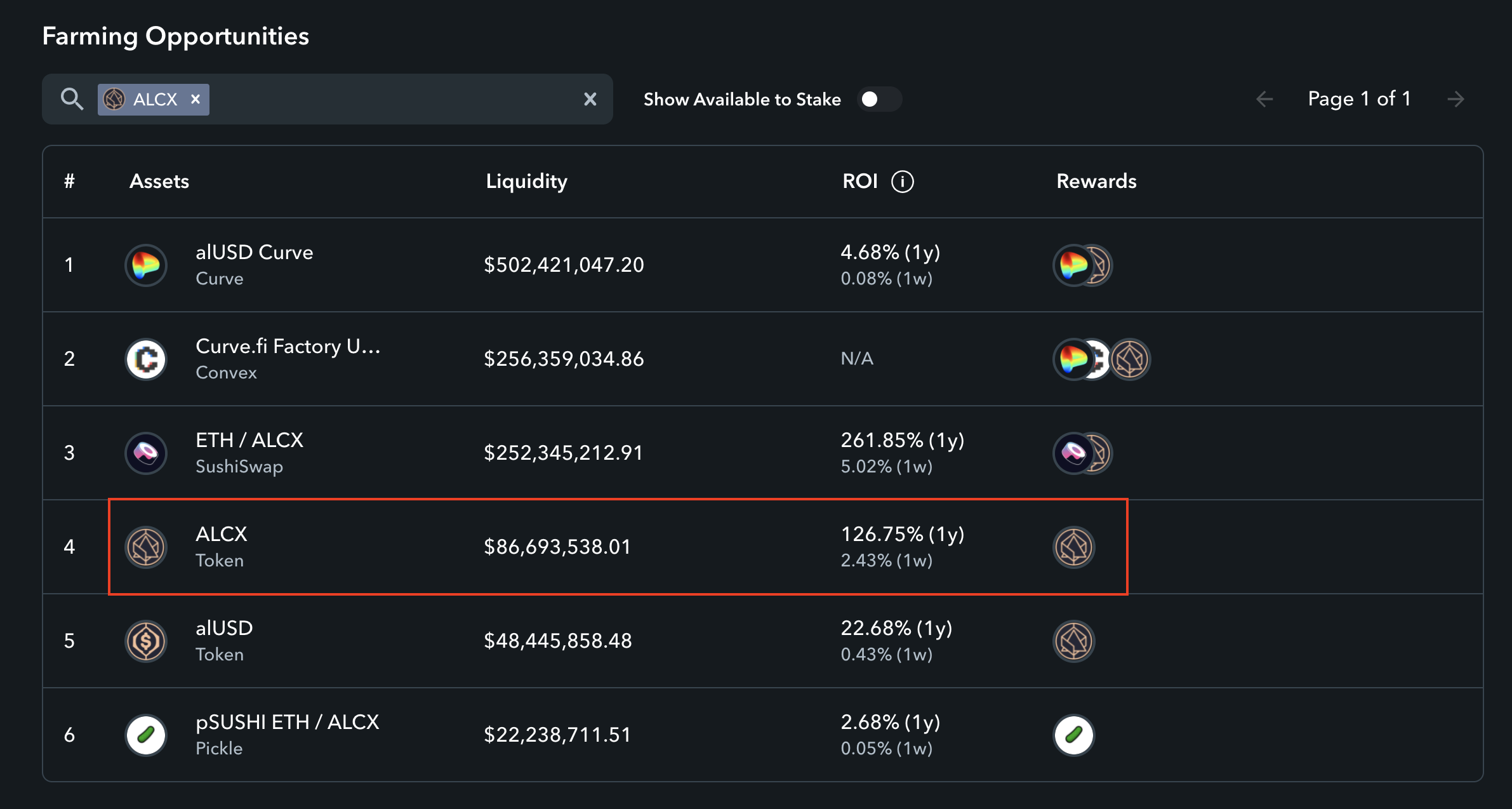
Task: Go to previous page arrow
Action: click(1264, 99)
